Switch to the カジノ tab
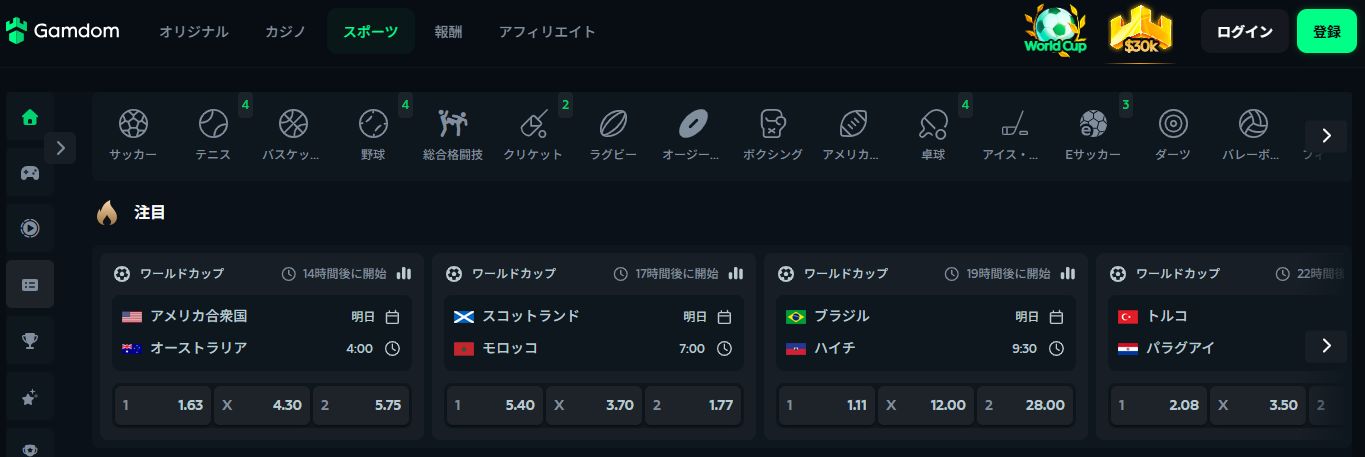 (286, 32)
